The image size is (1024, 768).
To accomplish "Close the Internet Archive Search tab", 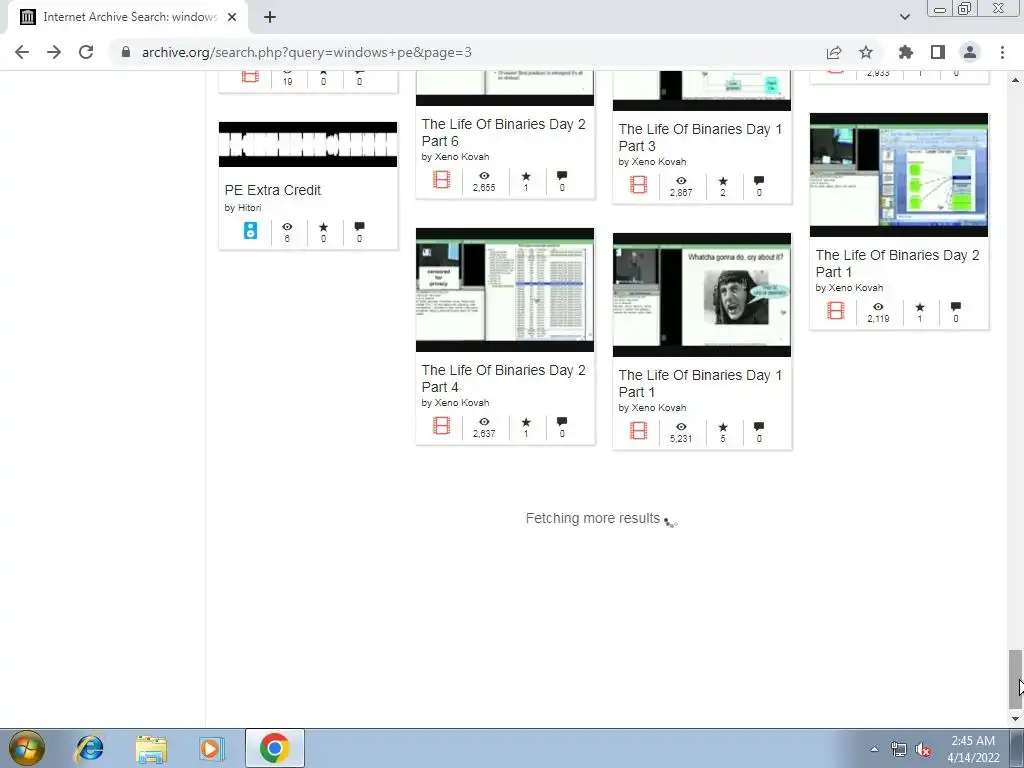I will click(232, 17).
